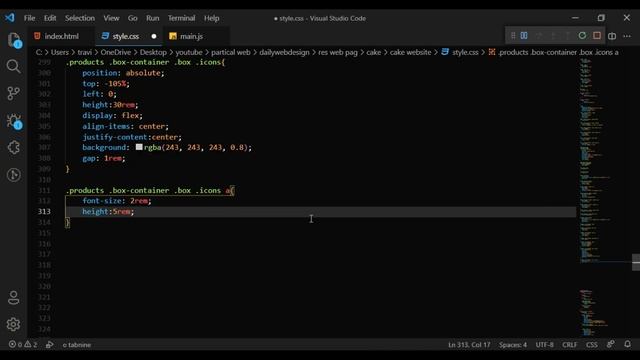
Task: Expand the partical web breadcrumb segment
Action: click(231, 52)
